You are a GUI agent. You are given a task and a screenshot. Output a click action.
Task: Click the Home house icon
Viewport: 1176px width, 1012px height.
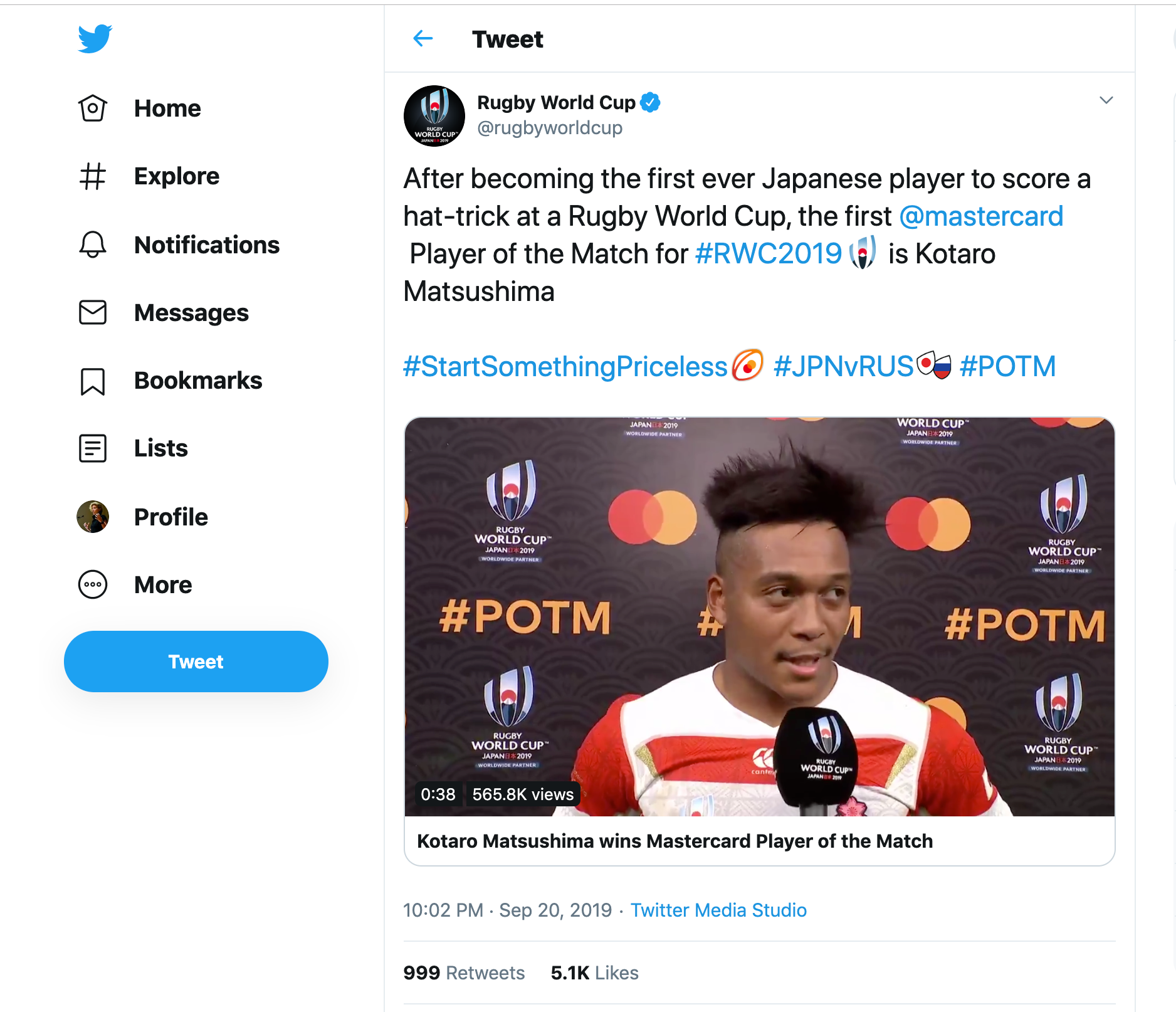coord(93,108)
